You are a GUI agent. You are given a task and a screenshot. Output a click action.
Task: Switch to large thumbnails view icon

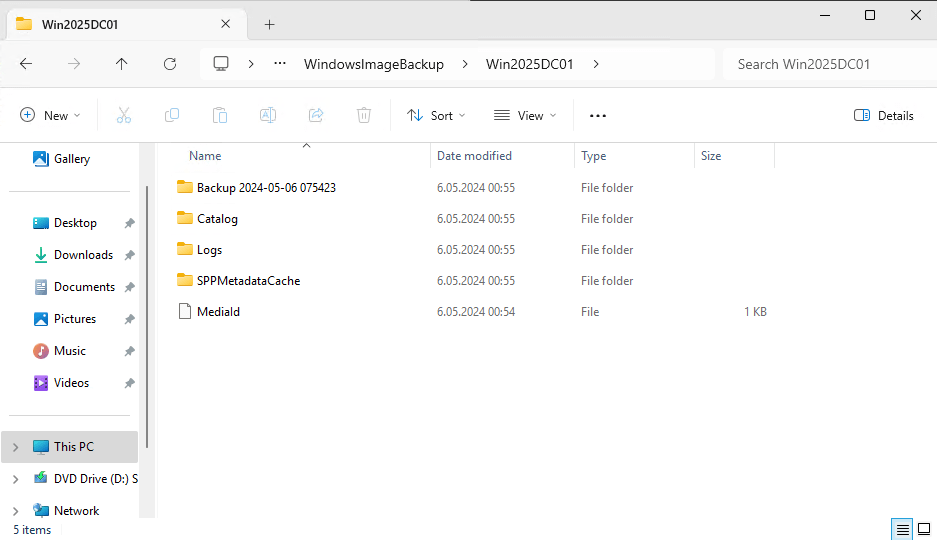point(925,529)
